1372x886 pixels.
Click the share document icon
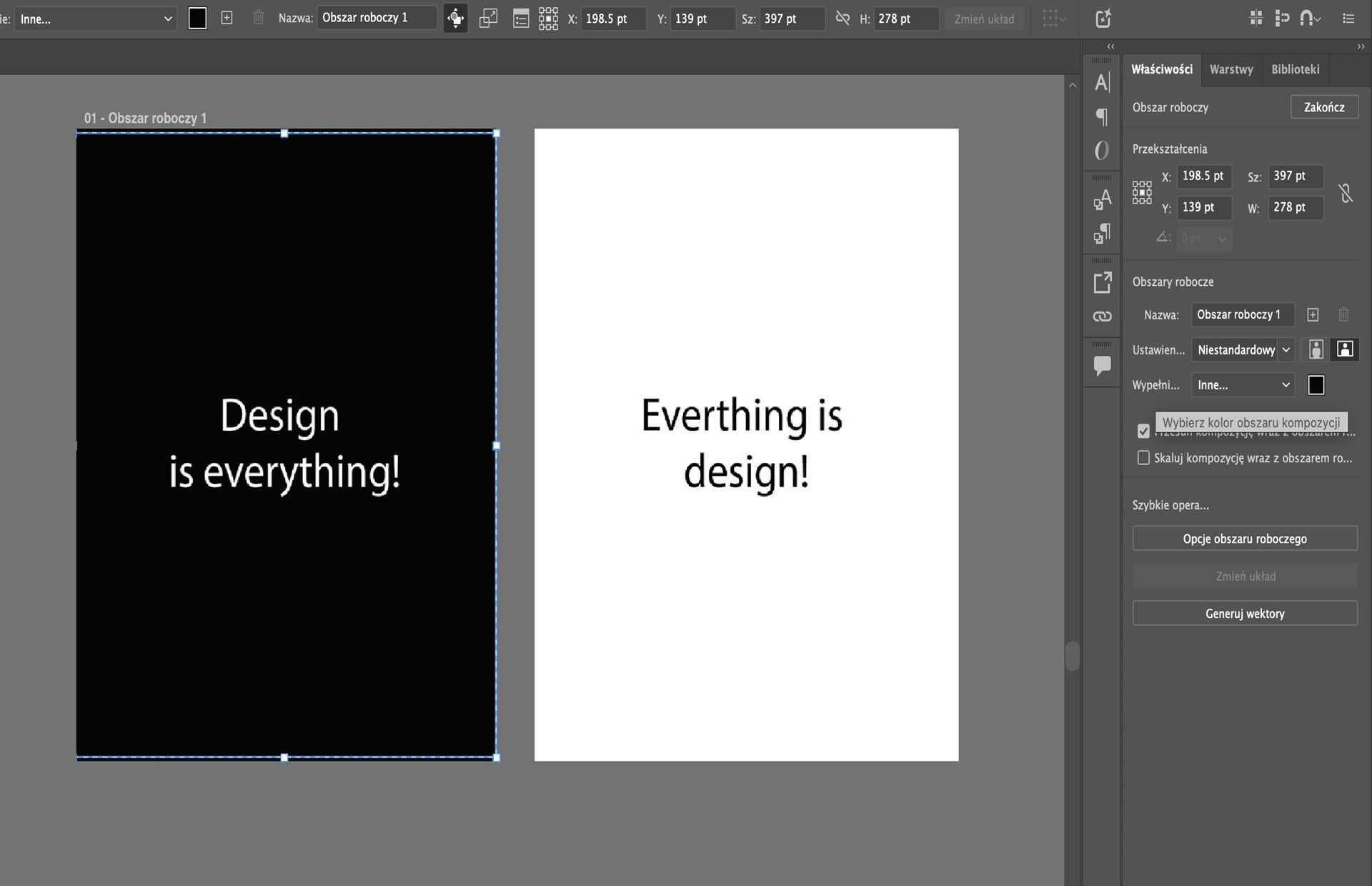(1103, 19)
